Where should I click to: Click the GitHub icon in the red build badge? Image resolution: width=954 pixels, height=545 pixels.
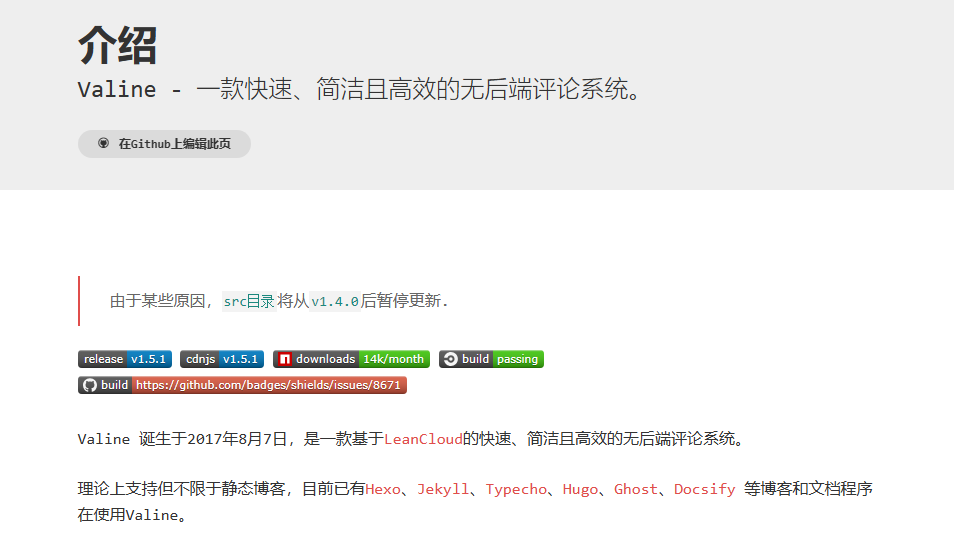(90, 385)
